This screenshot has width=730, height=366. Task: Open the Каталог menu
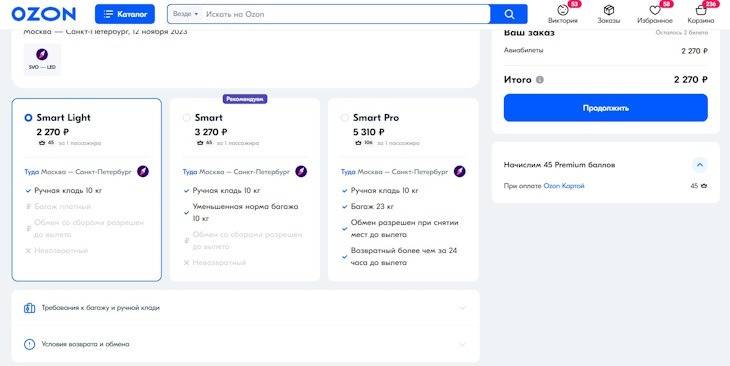coord(125,14)
